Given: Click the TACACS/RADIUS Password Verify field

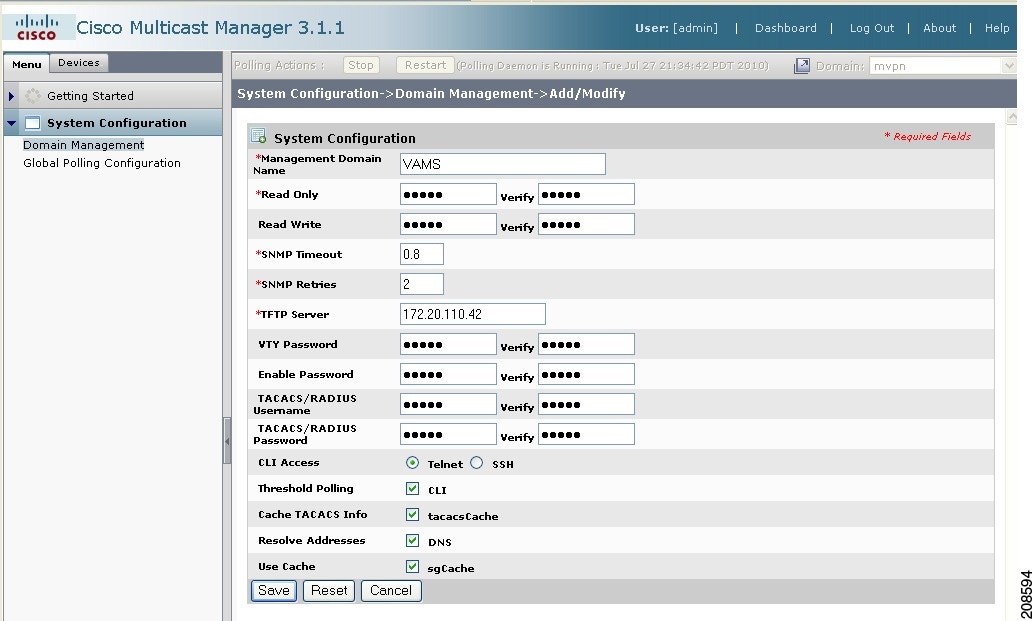Looking at the screenshot, I should (x=586, y=434).
